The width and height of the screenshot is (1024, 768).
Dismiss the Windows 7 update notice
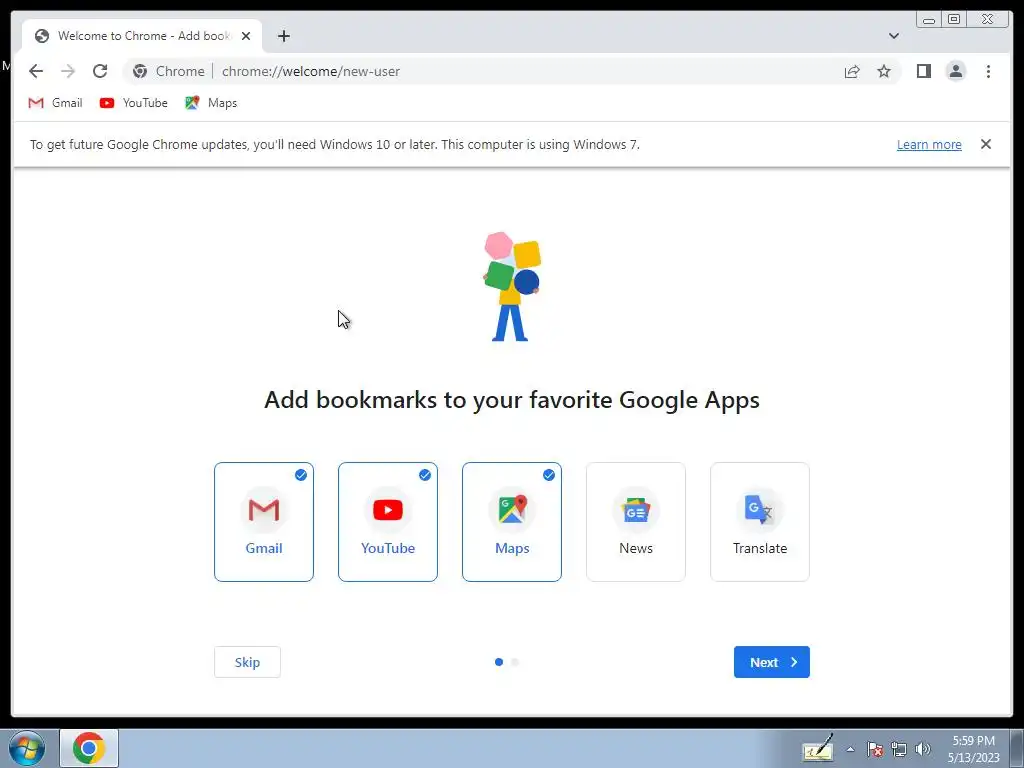coord(985,144)
